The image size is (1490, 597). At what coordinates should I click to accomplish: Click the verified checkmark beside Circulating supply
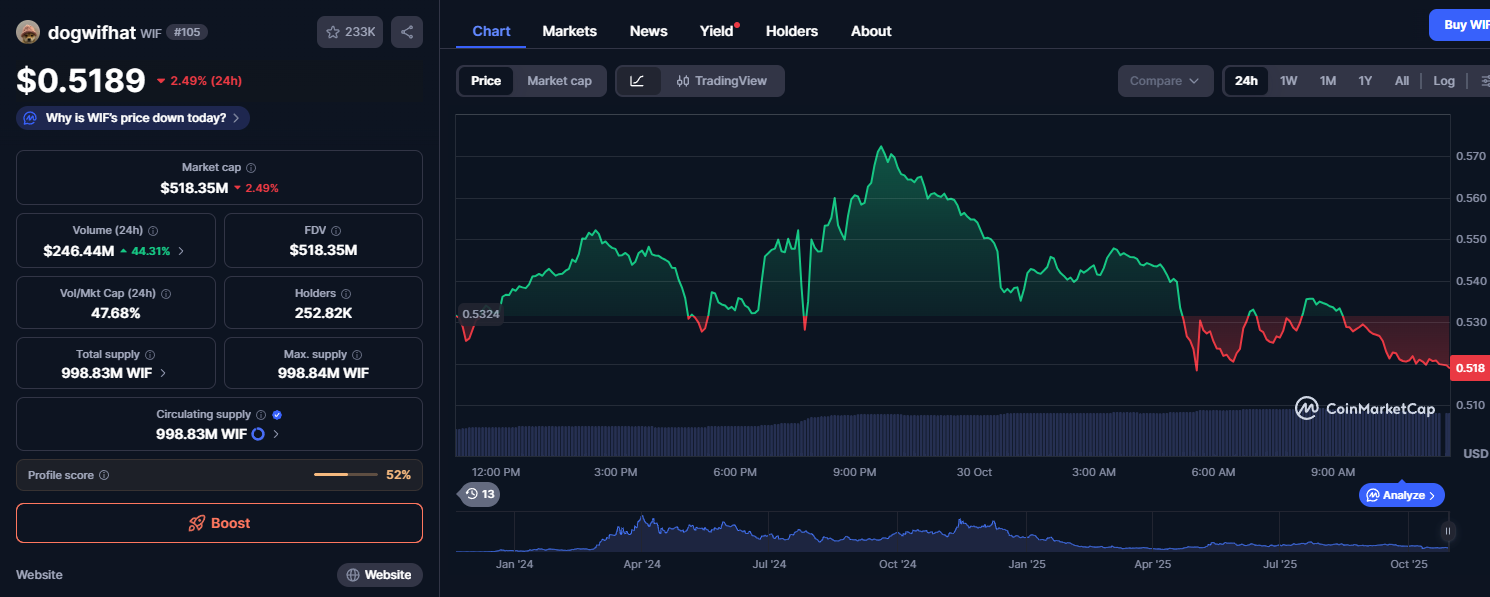277,413
